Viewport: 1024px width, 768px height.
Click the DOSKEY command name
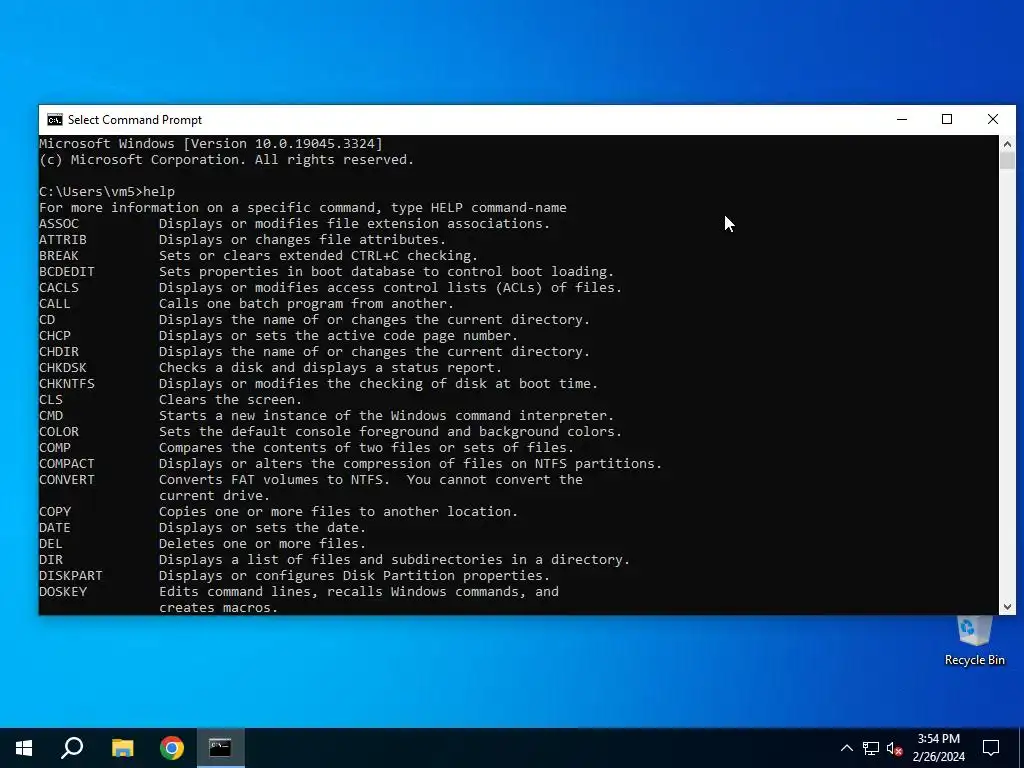63,592
